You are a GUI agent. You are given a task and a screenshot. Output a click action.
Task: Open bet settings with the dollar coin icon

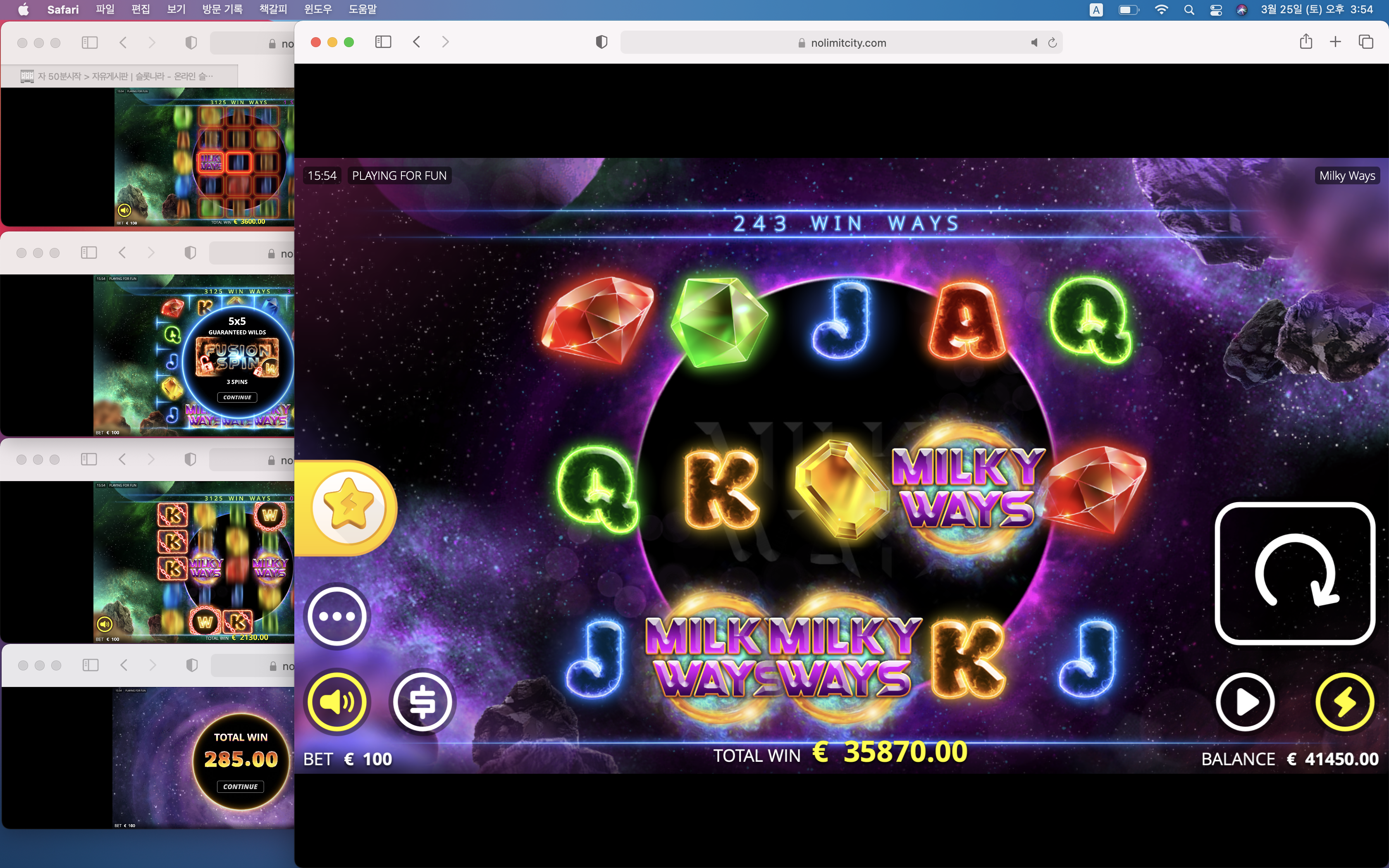(422, 701)
